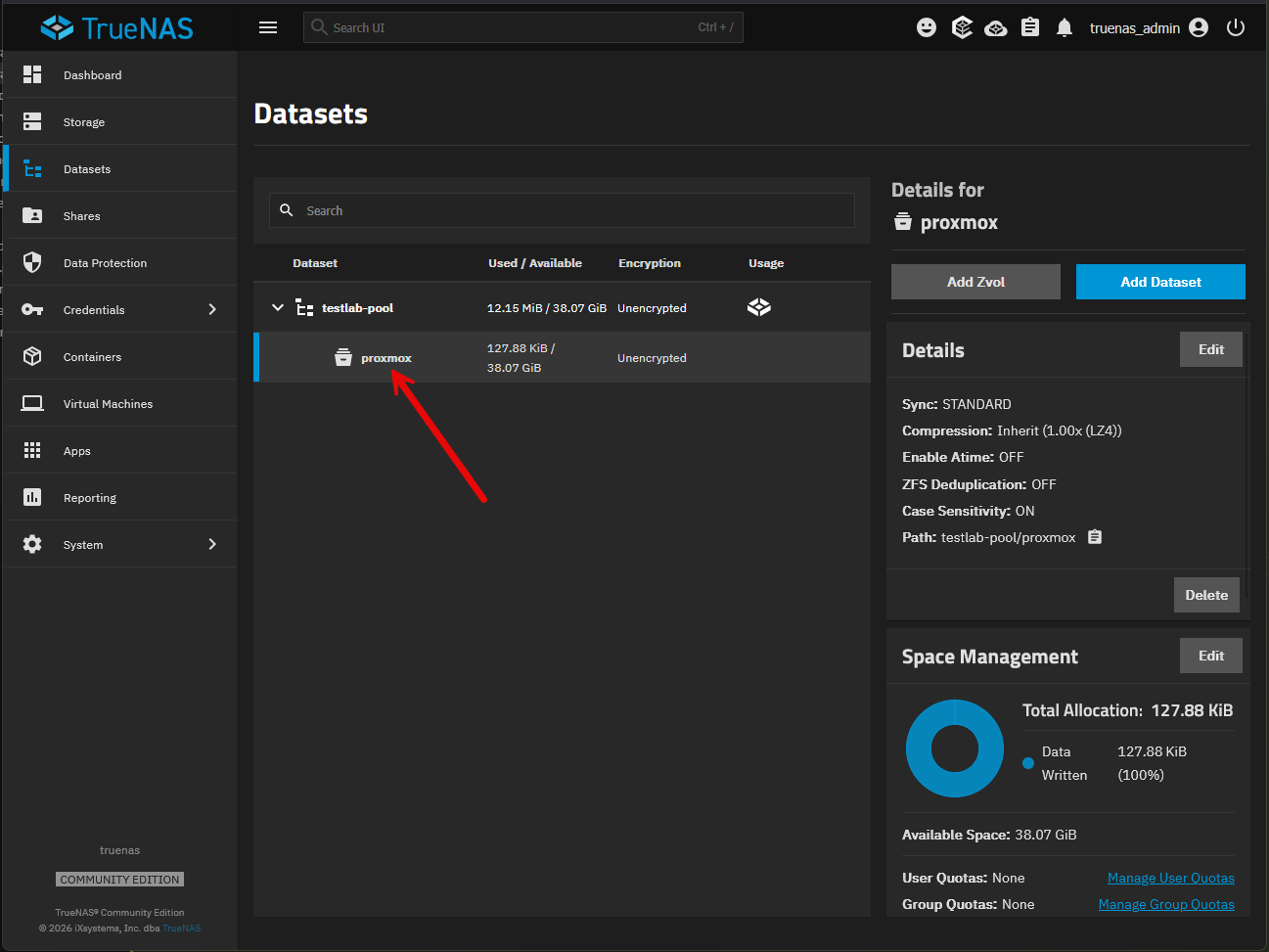Screen dimensions: 1269x952
Task: Click the TrueNAS logo
Action: click(x=116, y=27)
